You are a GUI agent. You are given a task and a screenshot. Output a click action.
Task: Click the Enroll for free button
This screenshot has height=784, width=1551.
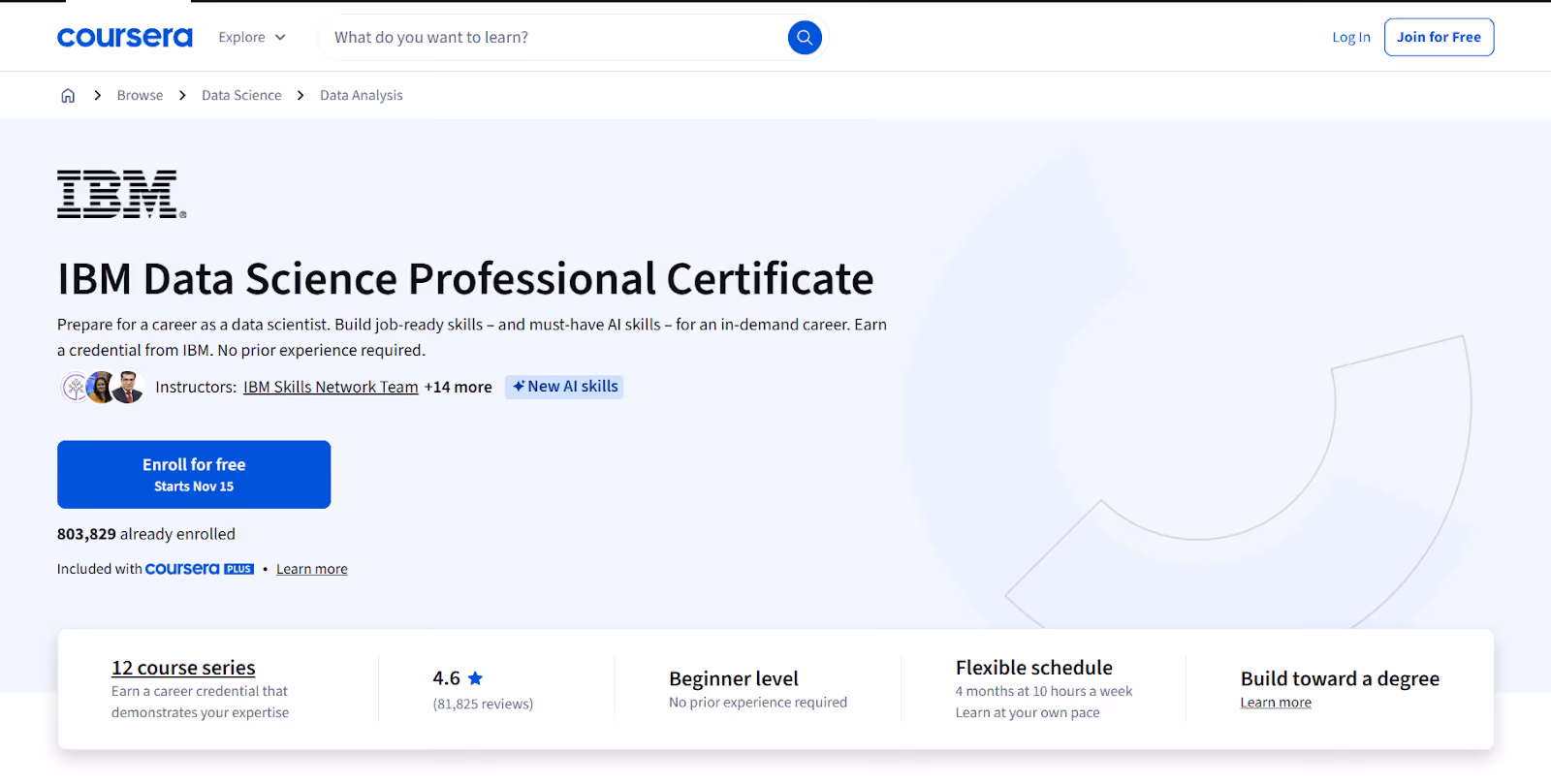pyautogui.click(x=194, y=475)
